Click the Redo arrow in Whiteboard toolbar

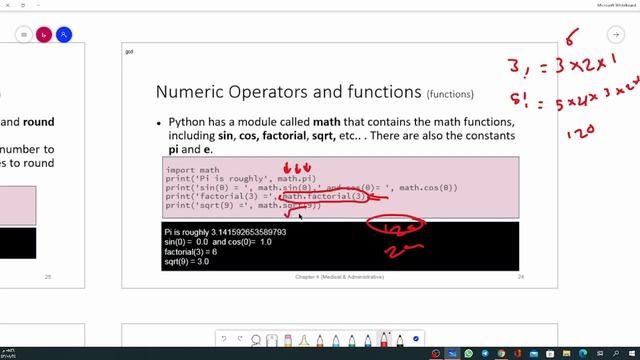click(x=240, y=339)
